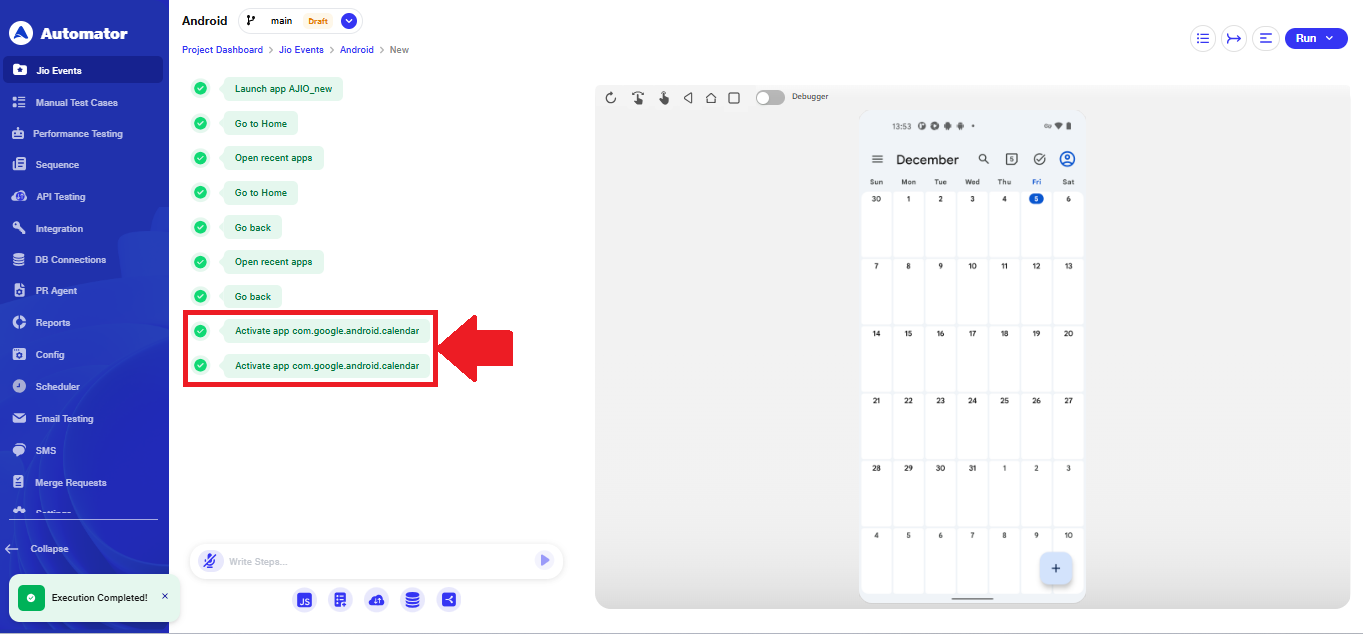
Task: Click the refresh device screen icon
Action: coord(612,98)
